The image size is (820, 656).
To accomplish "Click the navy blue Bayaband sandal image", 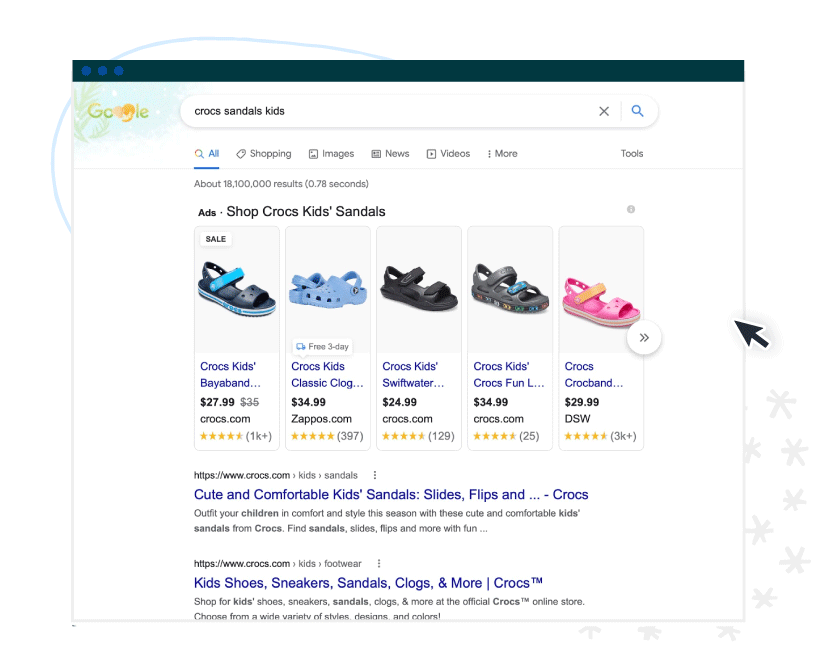I will (x=237, y=289).
